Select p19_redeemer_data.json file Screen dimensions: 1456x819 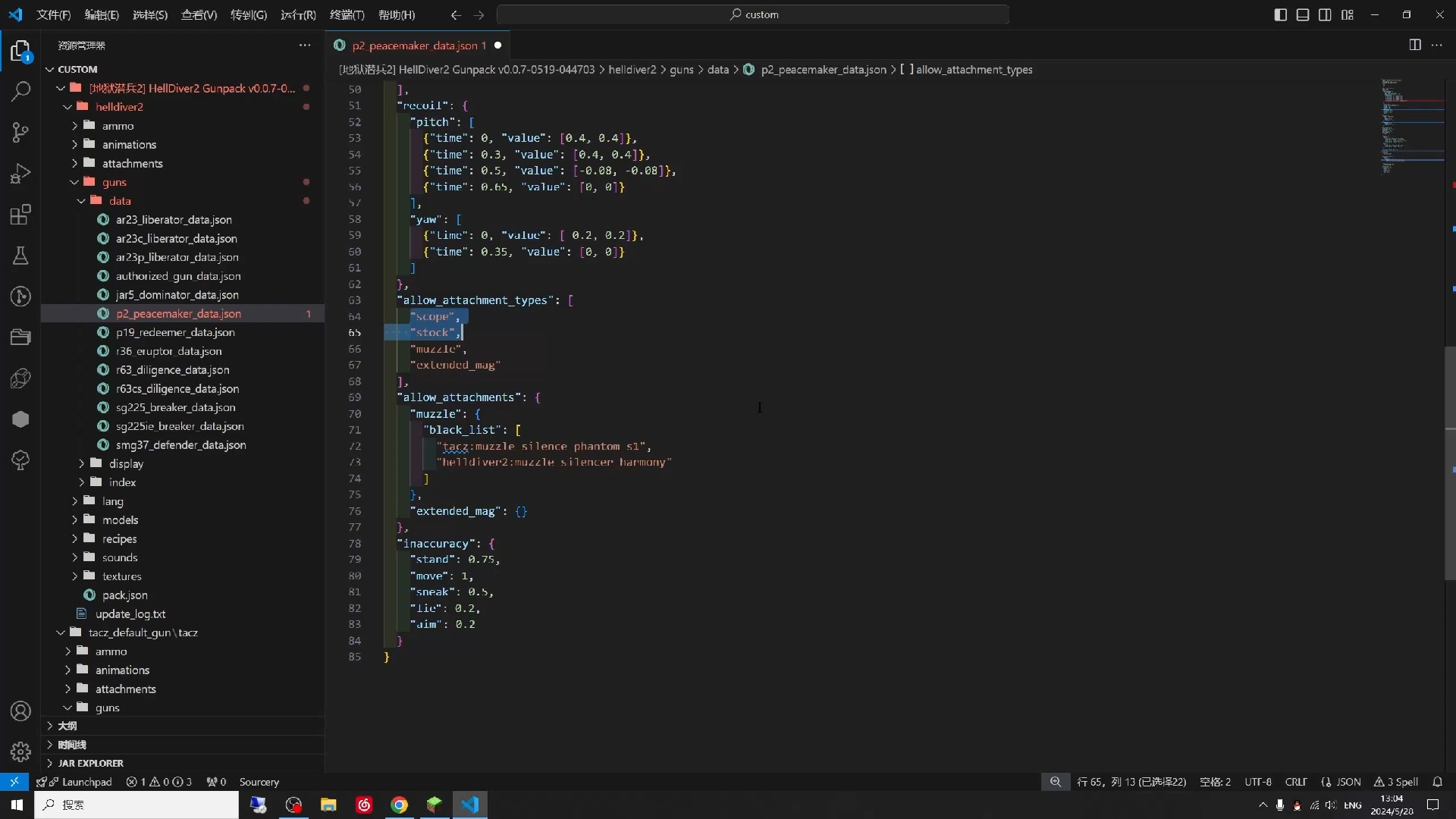(176, 332)
